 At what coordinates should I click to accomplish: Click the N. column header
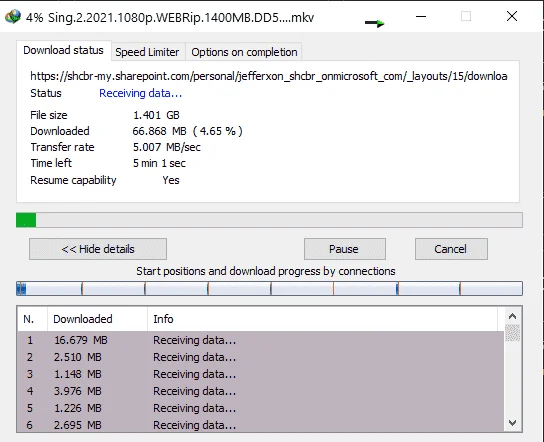pyautogui.click(x=32, y=319)
